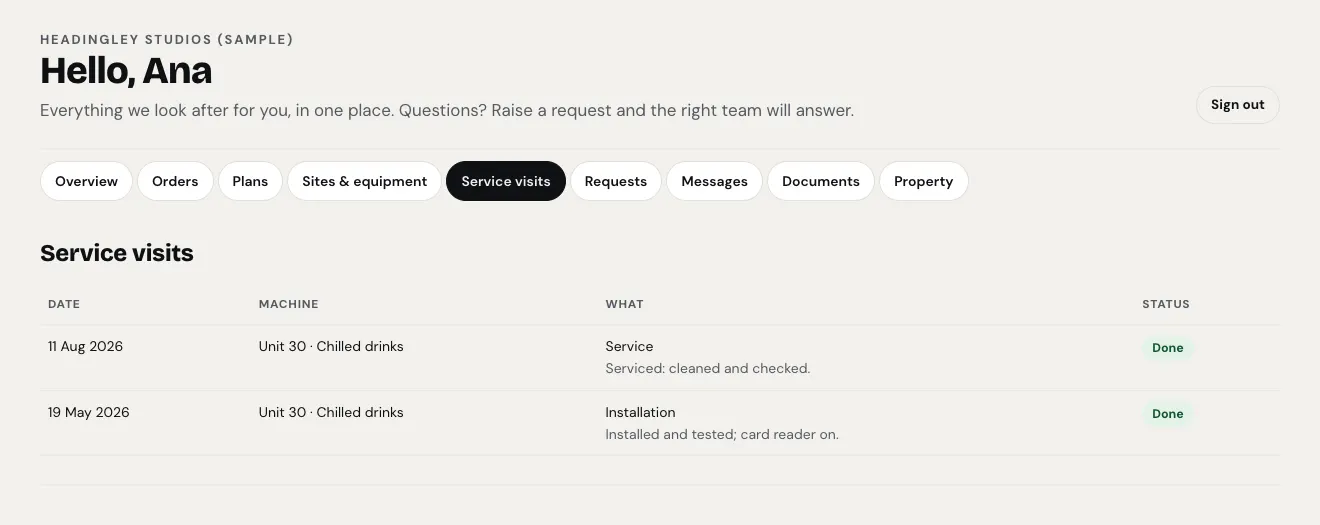This screenshot has width=1320, height=525.
Task: Click the Sign out button
Action: point(1237,105)
